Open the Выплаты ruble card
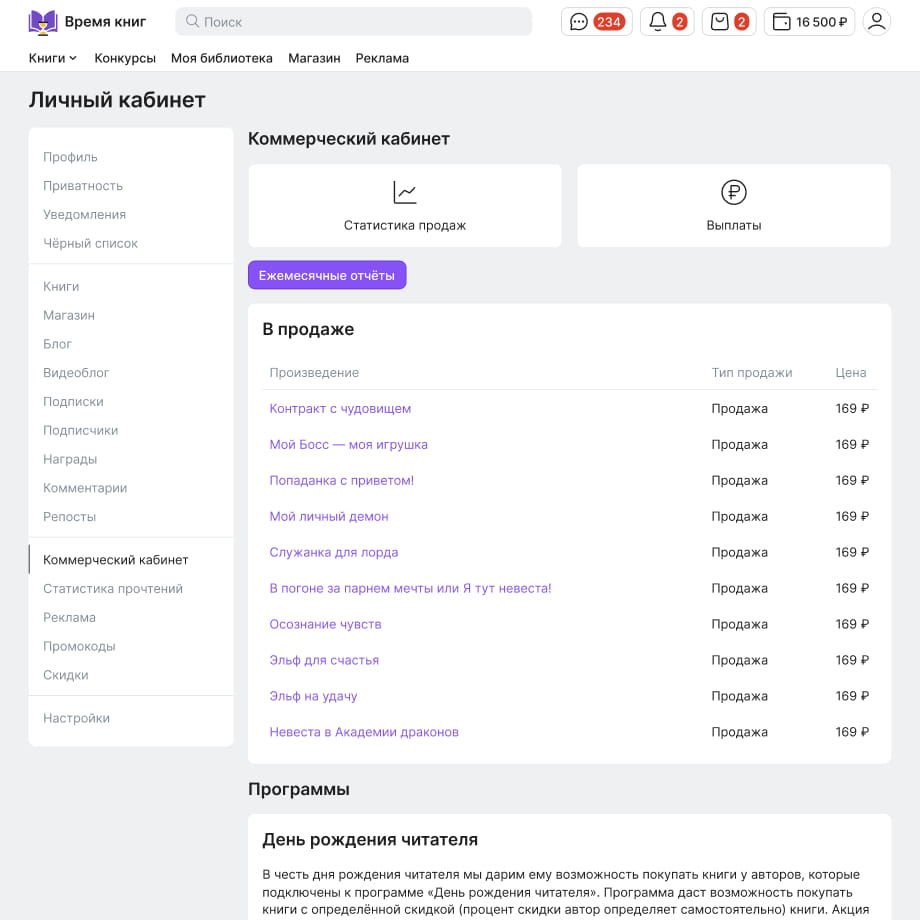Viewport: 920px width, 920px height. (733, 205)
